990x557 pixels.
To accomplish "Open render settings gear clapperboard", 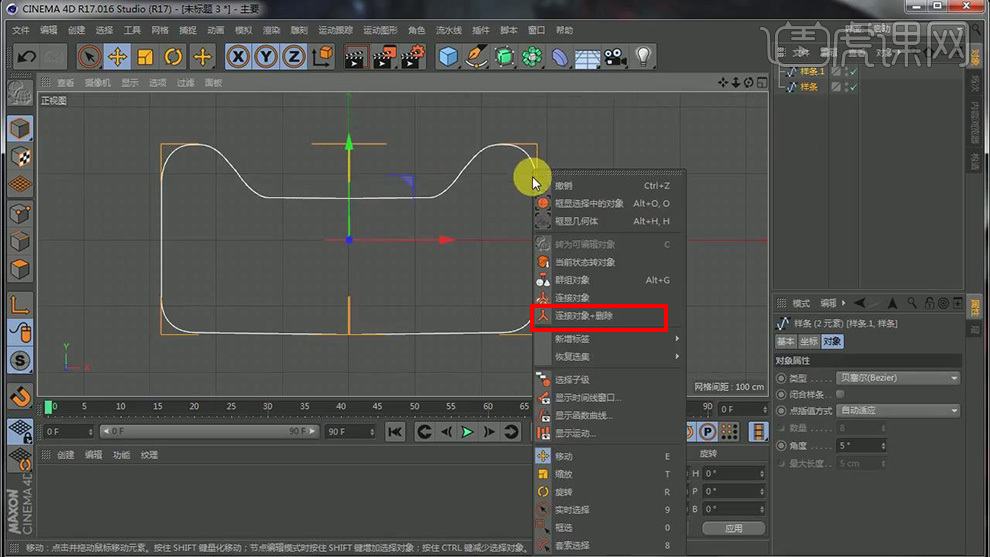I will [413, 57].
